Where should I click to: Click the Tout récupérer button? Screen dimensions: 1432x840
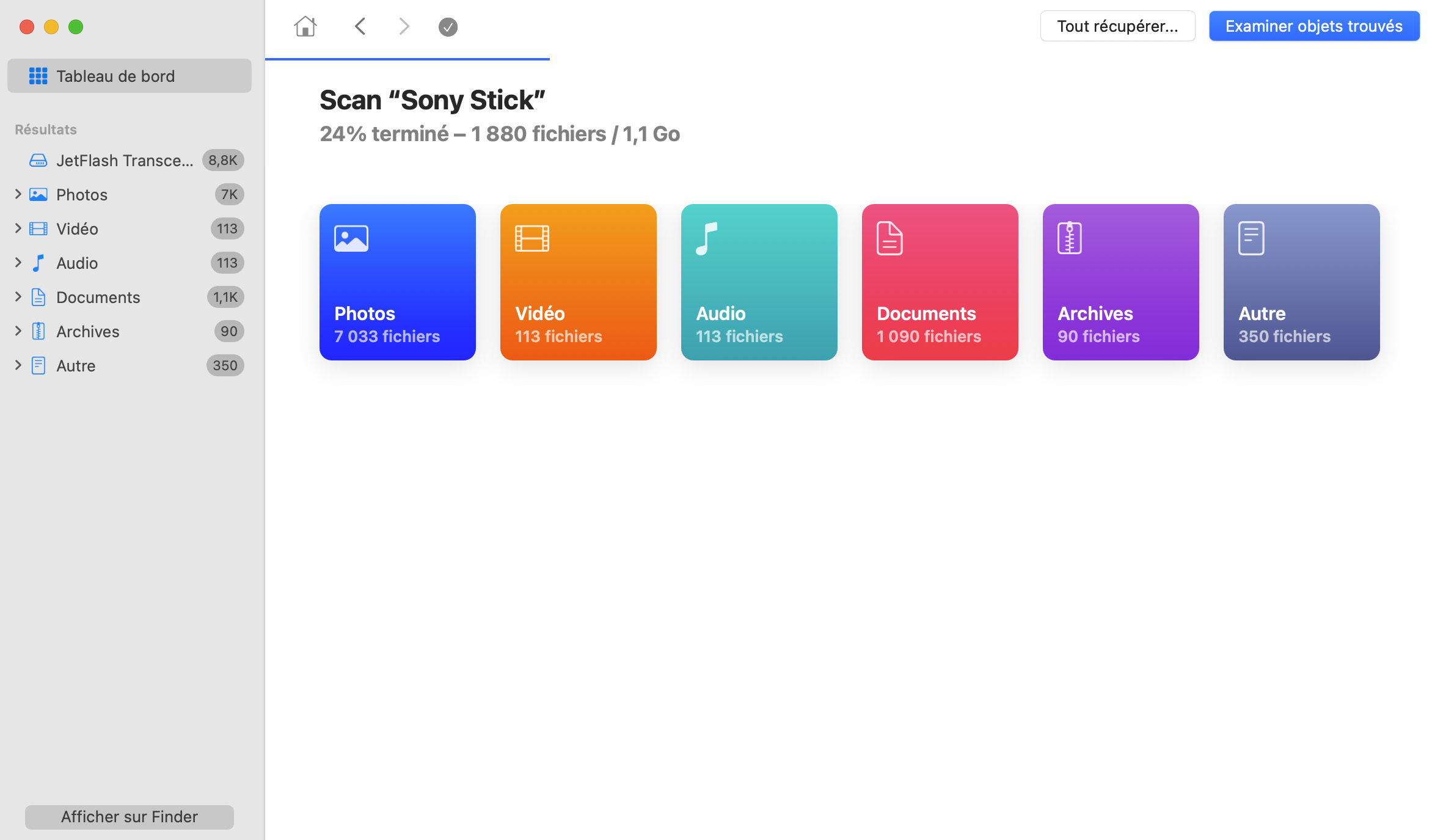point(1117,25)
